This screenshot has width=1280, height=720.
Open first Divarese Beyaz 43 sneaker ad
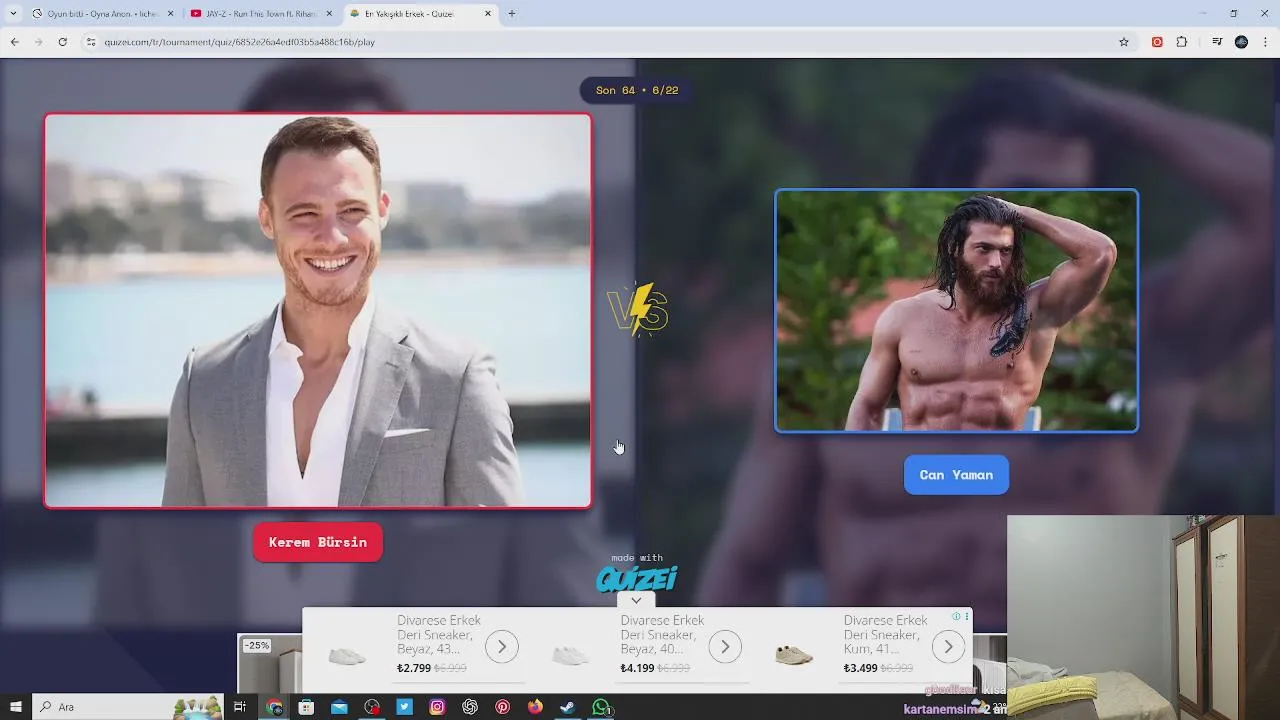(437, 635)
